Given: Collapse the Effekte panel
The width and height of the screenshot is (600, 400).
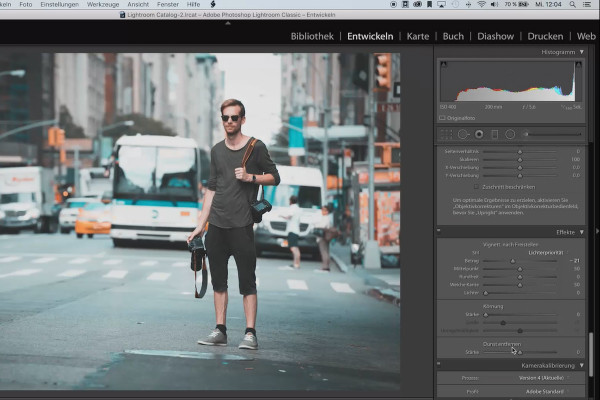Looking at the screenshot, I should pyautogui.click(x=582, y=232).
